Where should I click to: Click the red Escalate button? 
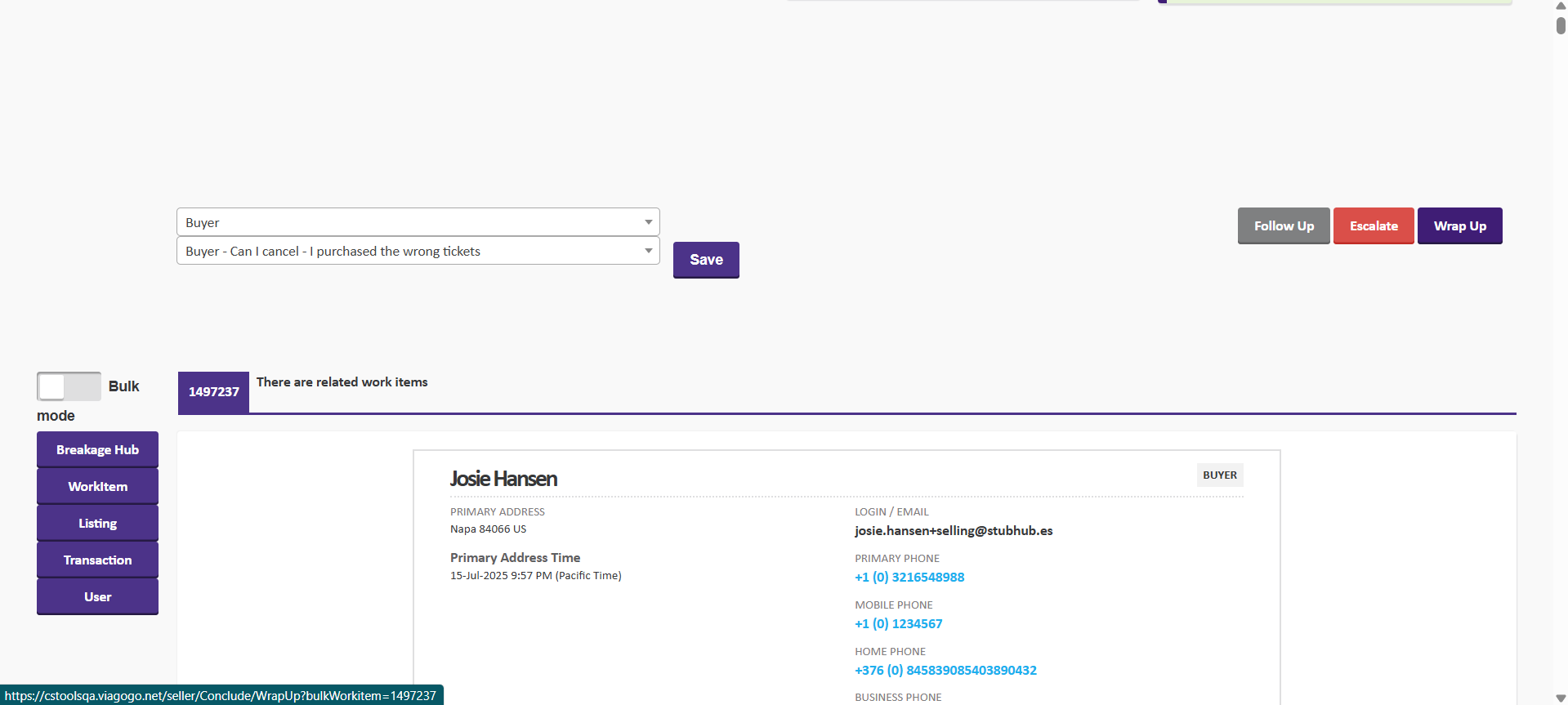1373,226
